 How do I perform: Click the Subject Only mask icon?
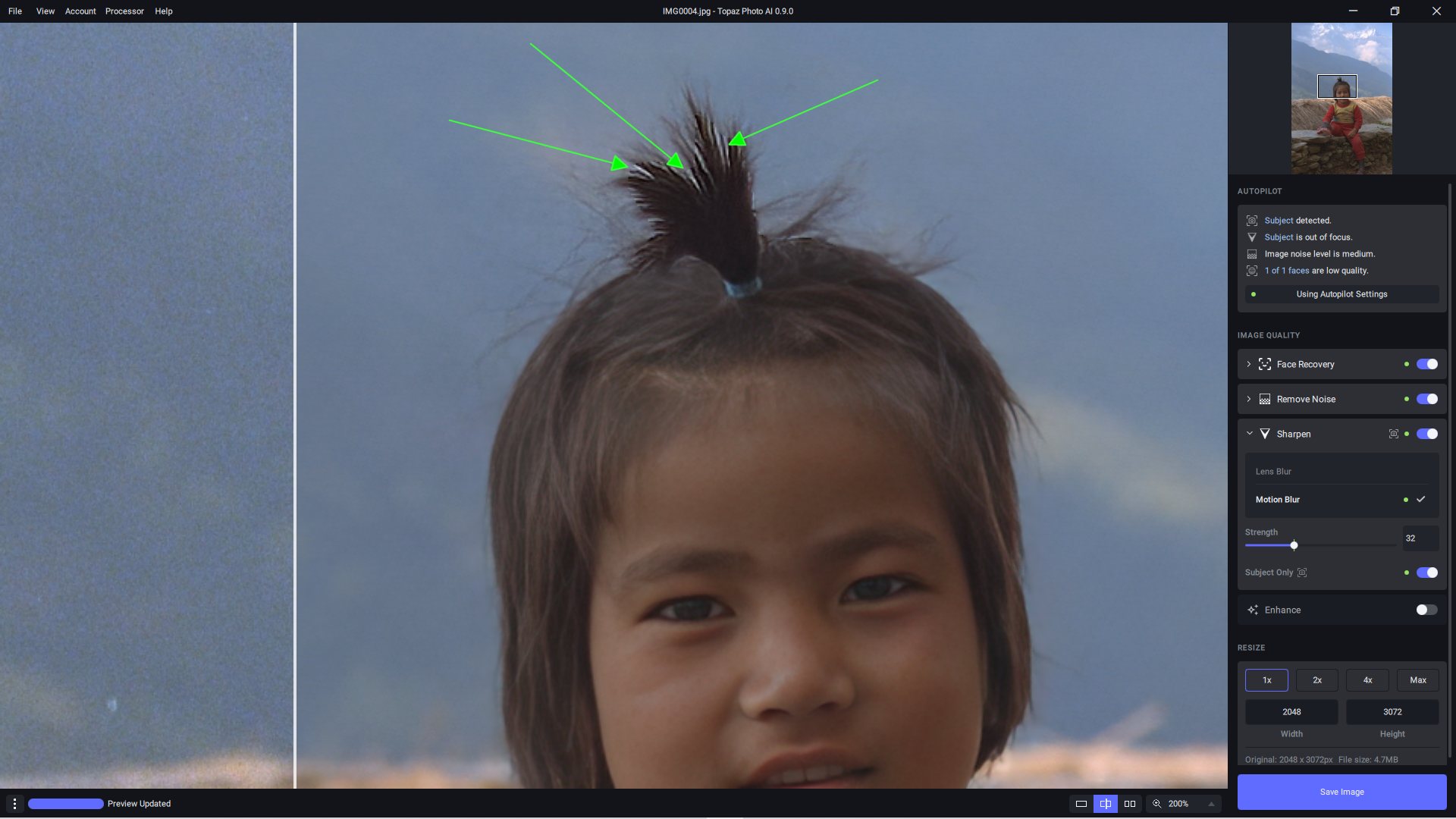[x=1302, y=573]
